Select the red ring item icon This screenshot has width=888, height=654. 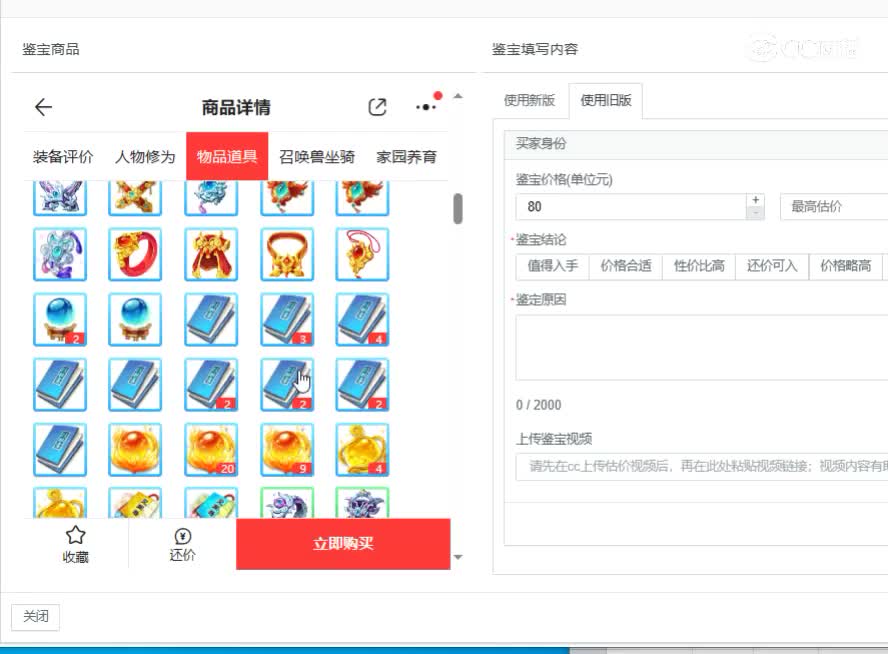click(x=135, y=254)
